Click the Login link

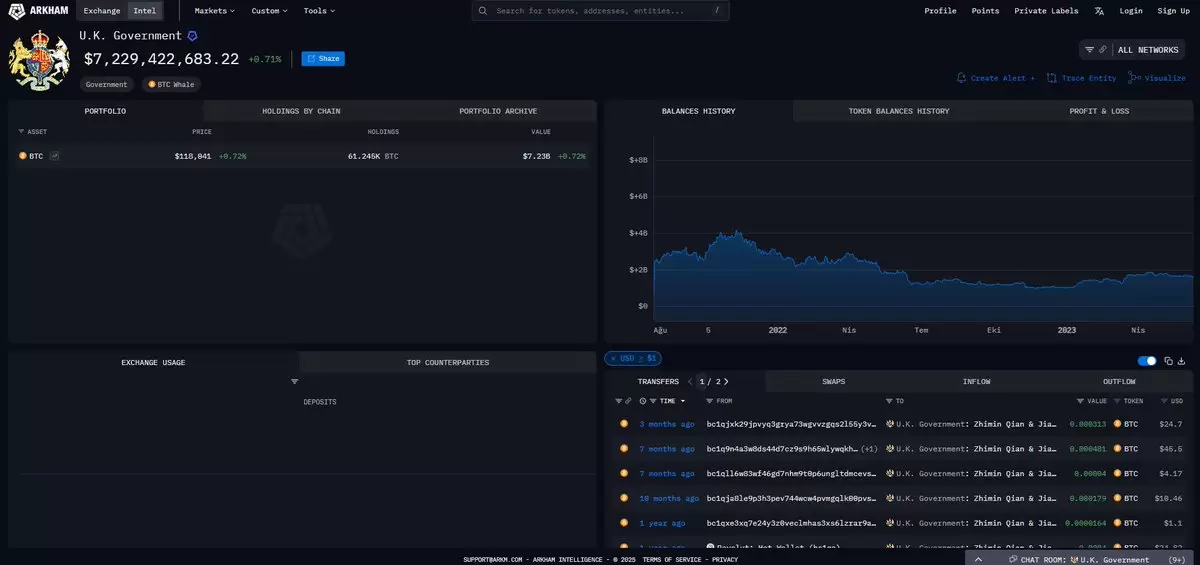click(1131, 11)
